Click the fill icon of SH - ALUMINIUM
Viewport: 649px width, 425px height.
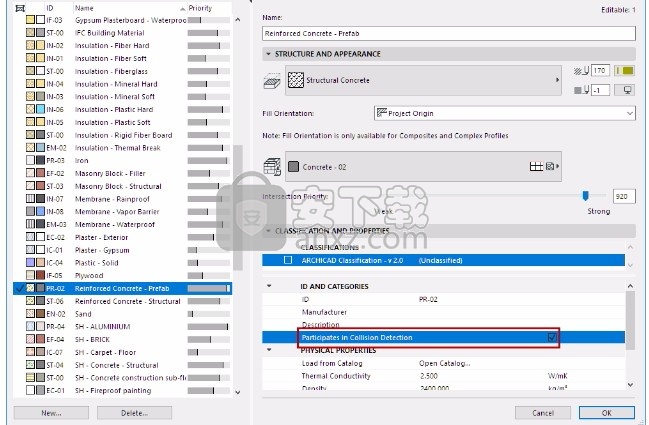coord(30,327)
